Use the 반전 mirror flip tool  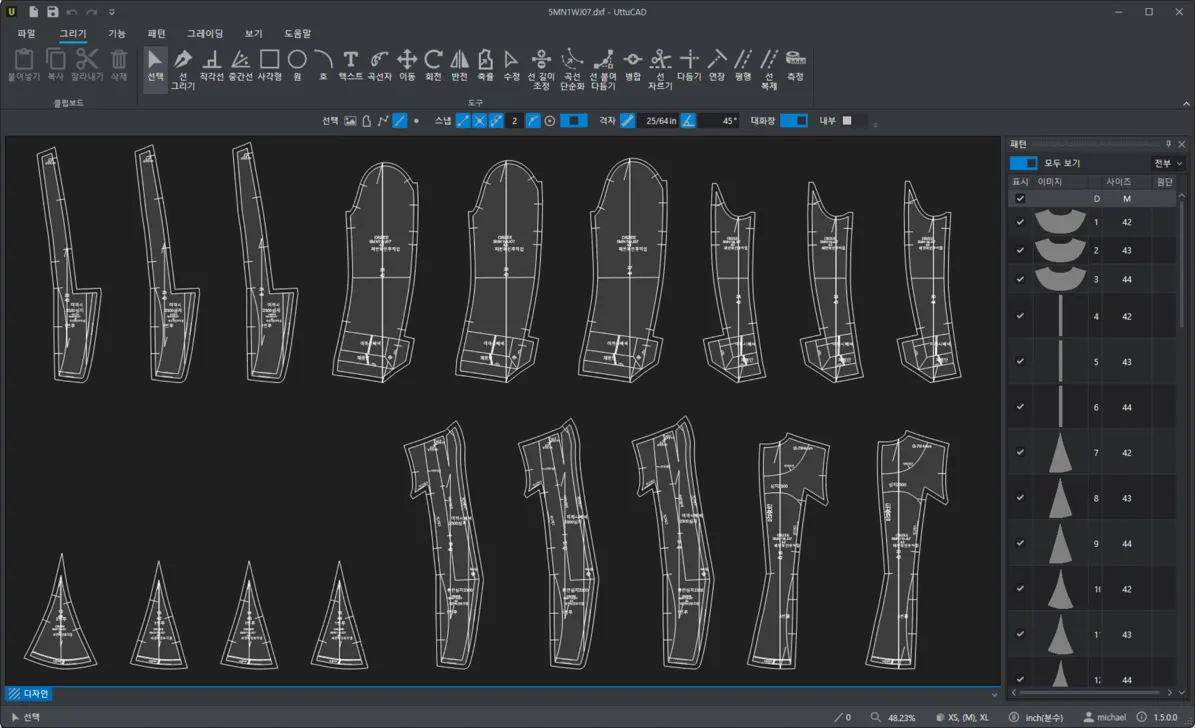click(x=459, y=65)
